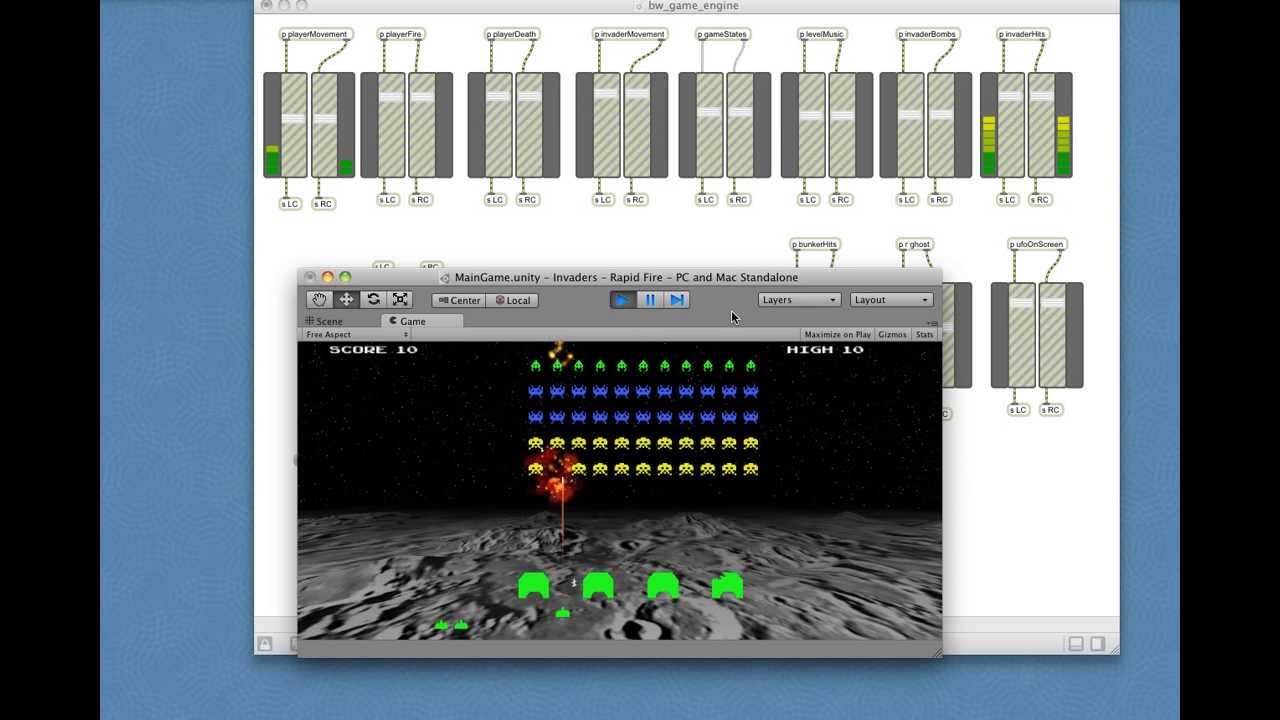The width and height of the screenshot is (1280, 720).
Task: Click the patcher lock icon in bw_game_engine
Action: click(x=265, y=644)
